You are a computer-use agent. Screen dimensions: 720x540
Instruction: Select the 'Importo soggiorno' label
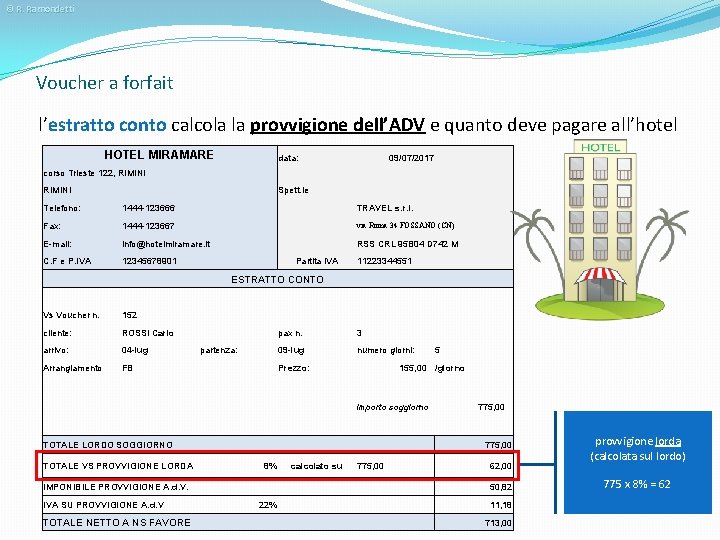pos(392,407)
